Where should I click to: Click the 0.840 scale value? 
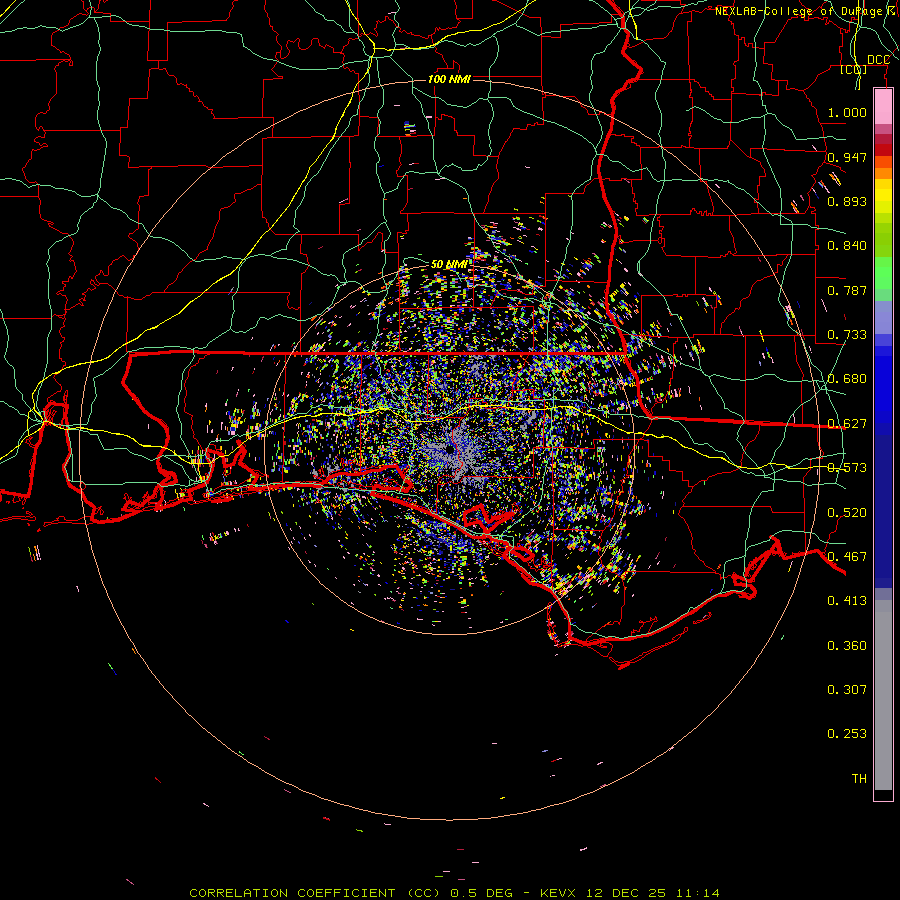(x=847, y=246)
